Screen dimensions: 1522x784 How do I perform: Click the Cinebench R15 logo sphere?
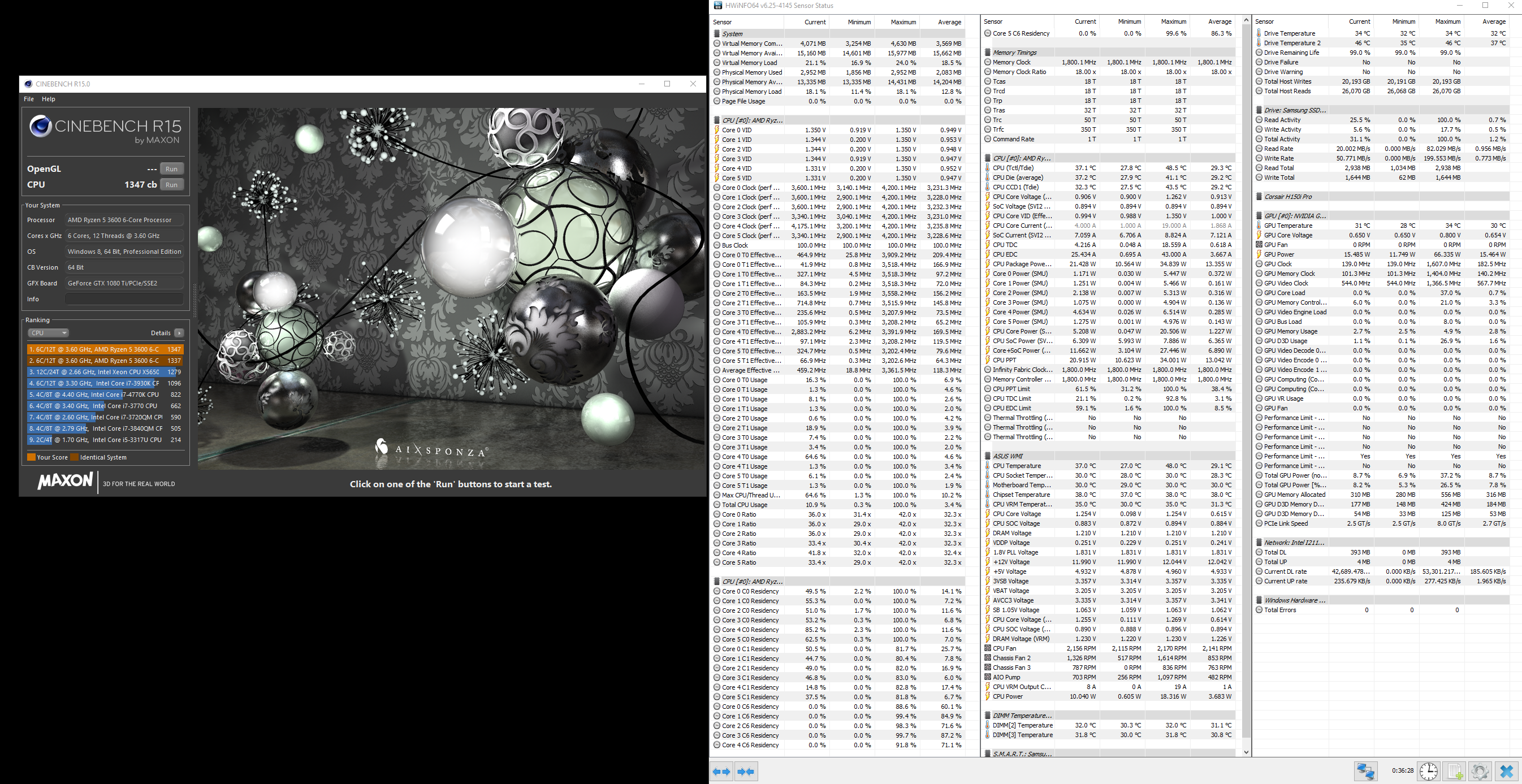pos(40,126)
